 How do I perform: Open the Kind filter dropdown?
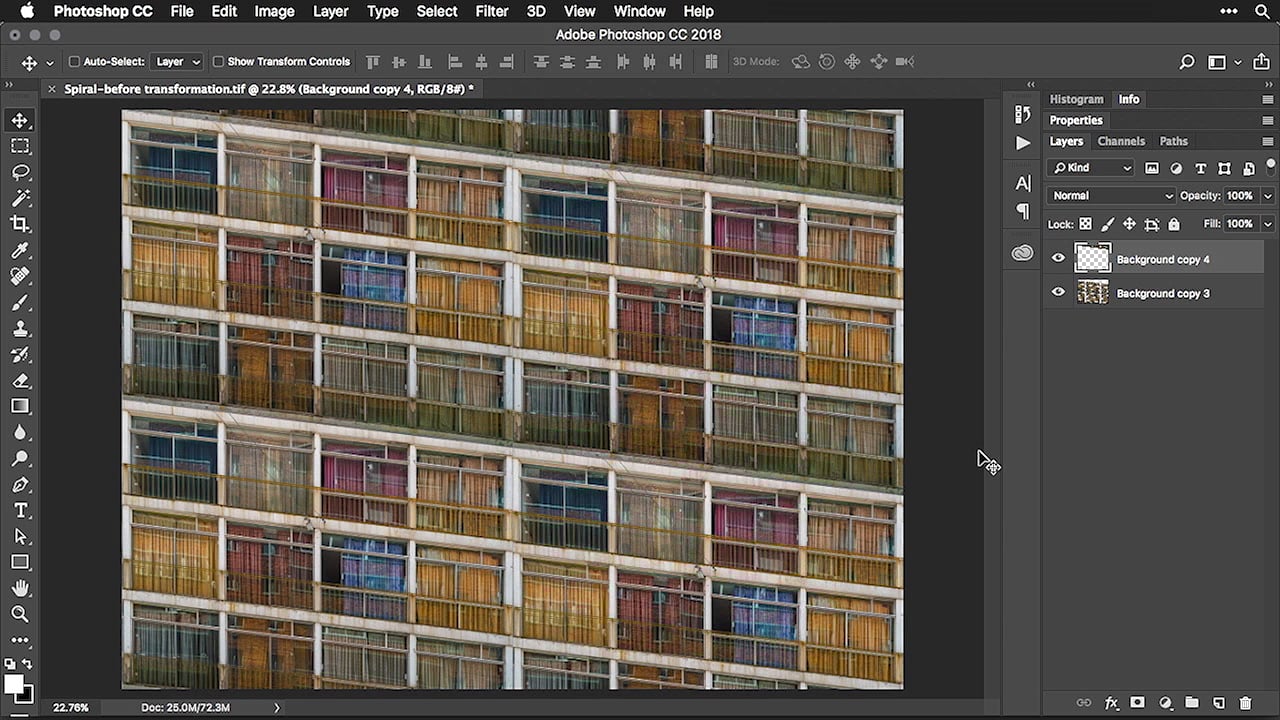pyautogui.click(x=1091, y=168)
